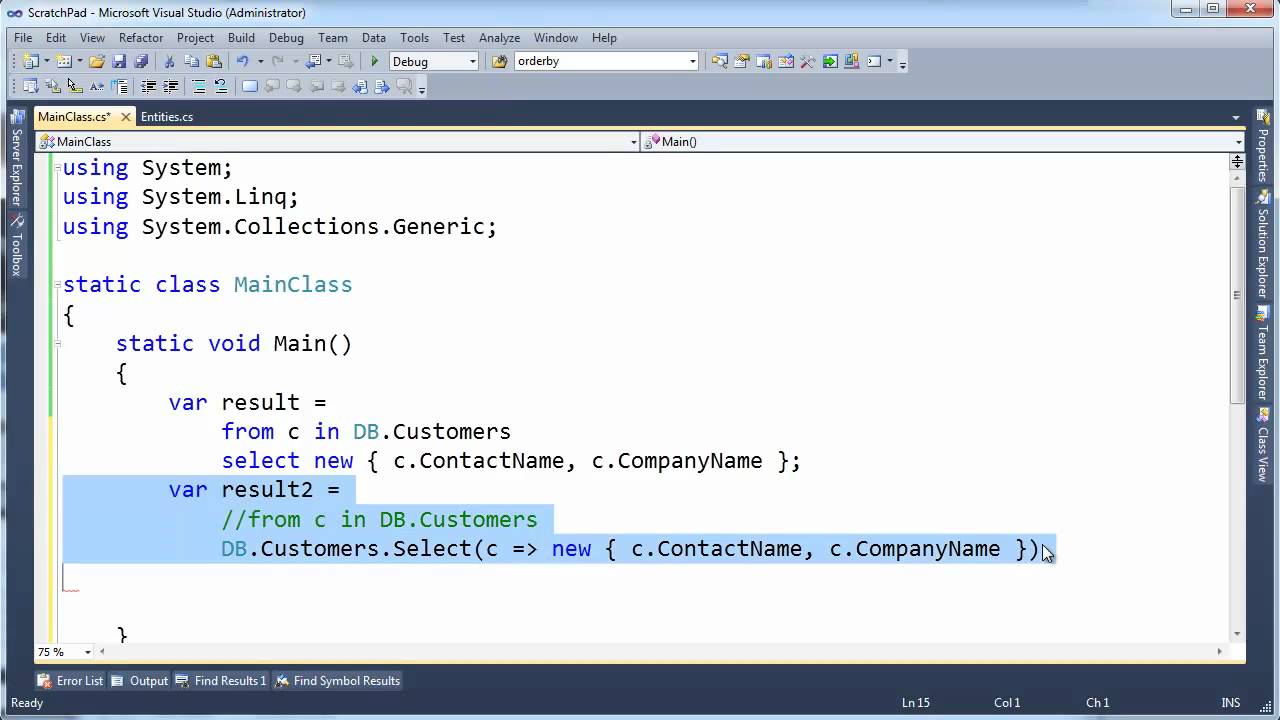The height and width of the screenshot is (720, 1280).
Task: Click Display an Object Member List icon
Action: (30, 87)
